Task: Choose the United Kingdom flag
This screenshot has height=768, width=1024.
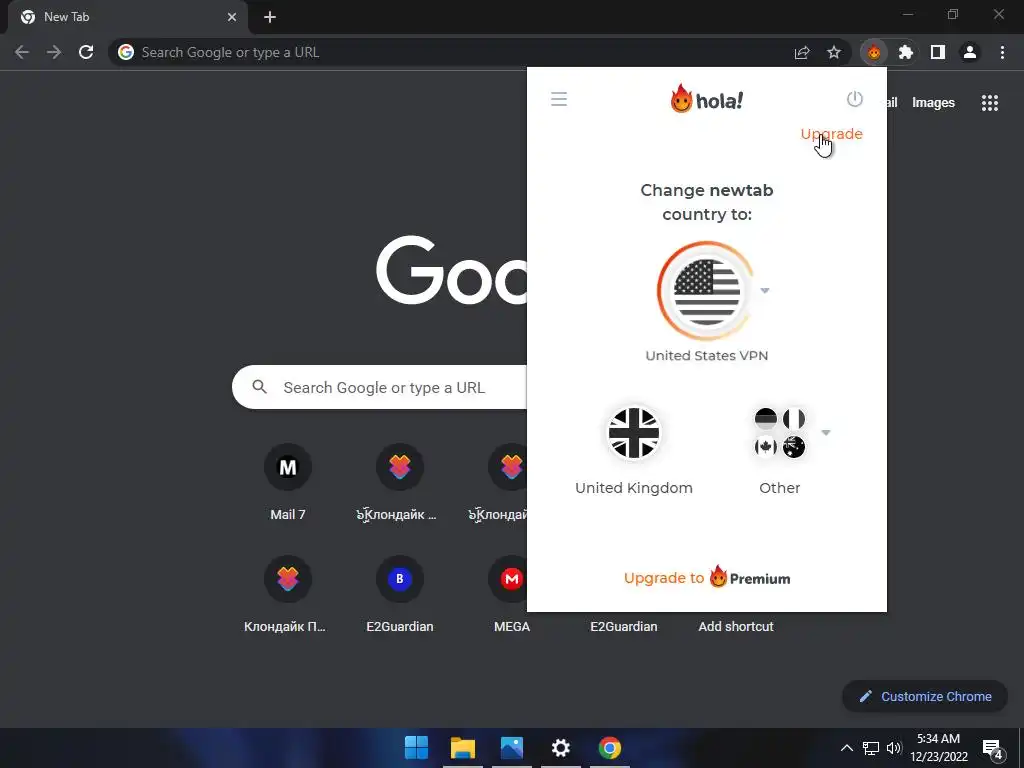Action: [x=633, y=433]
